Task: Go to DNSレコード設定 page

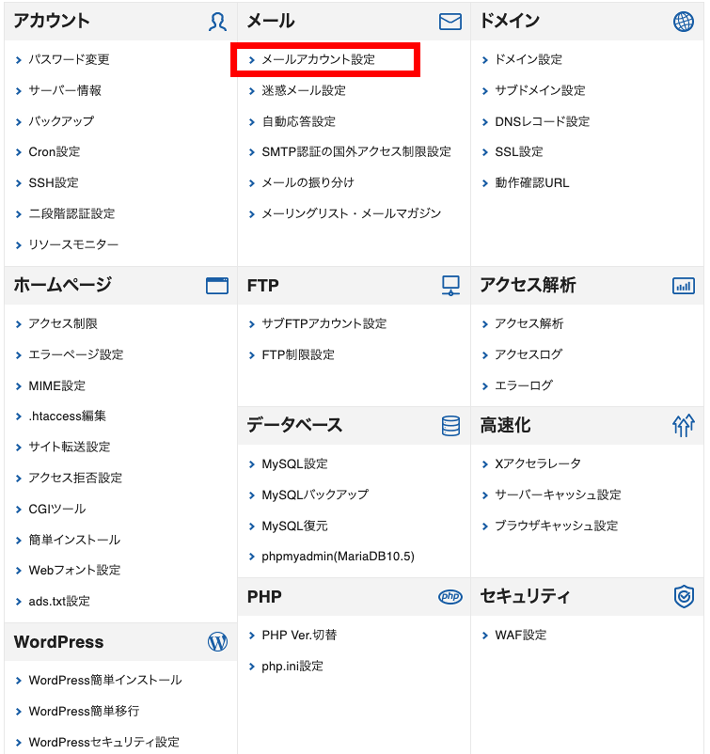Action: pos(542,122)
